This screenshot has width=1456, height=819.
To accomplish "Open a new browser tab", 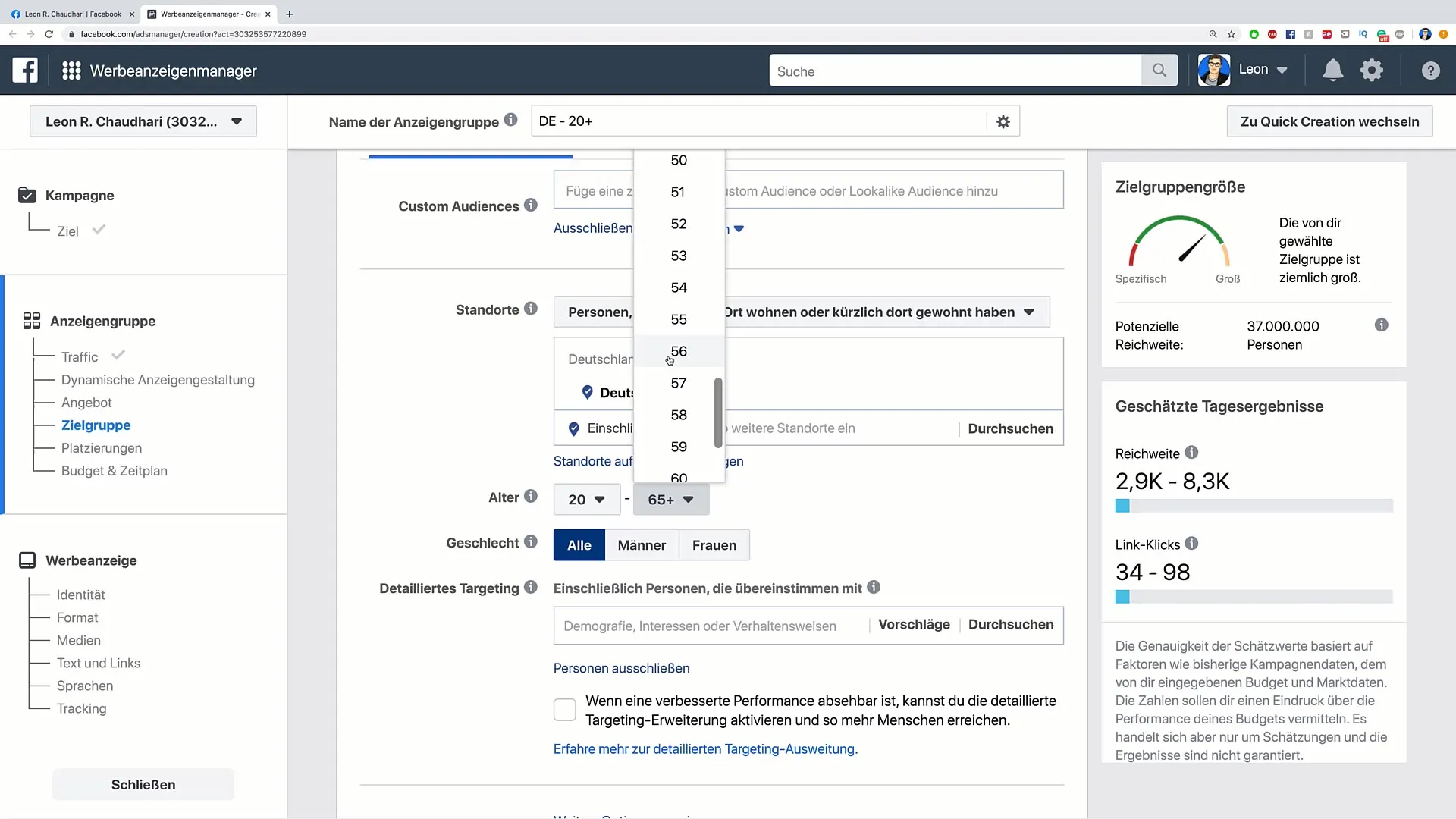I will (290, 14).
